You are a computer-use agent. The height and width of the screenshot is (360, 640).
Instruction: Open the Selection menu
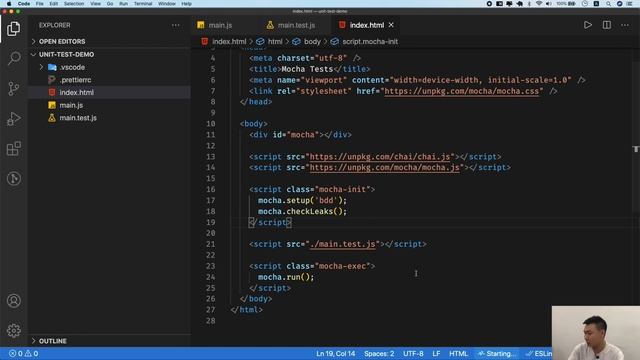[74, 4]
